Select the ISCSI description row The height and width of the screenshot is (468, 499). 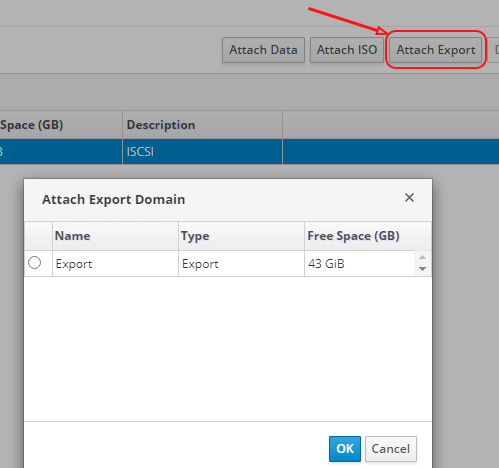click(249, 152)
